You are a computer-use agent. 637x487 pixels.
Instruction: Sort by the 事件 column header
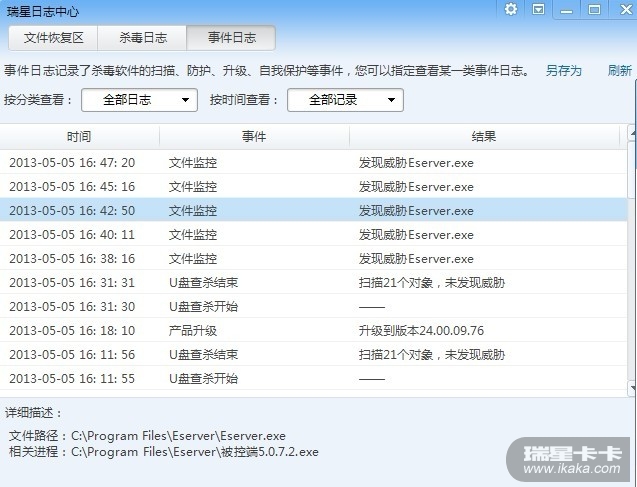[x=254, y=136]
